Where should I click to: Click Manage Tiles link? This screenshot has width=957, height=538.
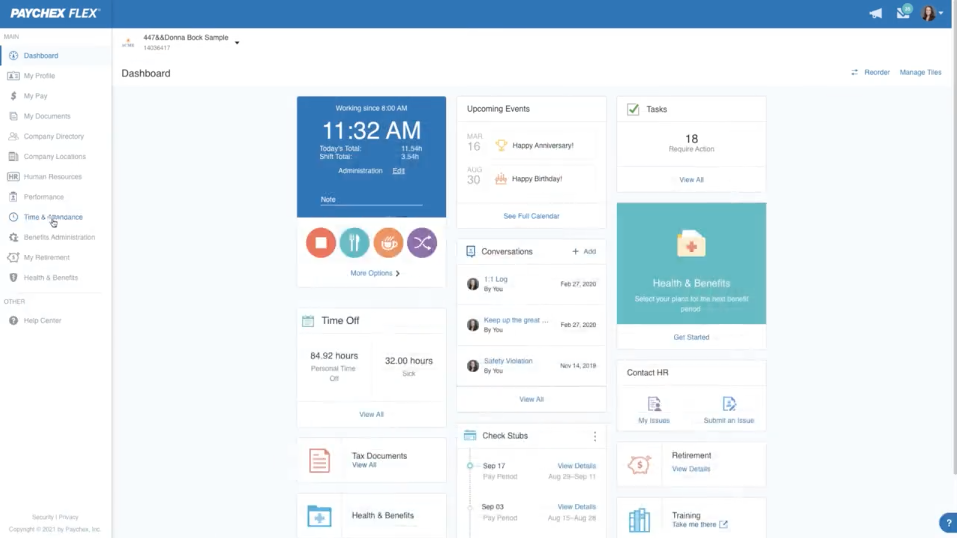(x=920, y=73)
